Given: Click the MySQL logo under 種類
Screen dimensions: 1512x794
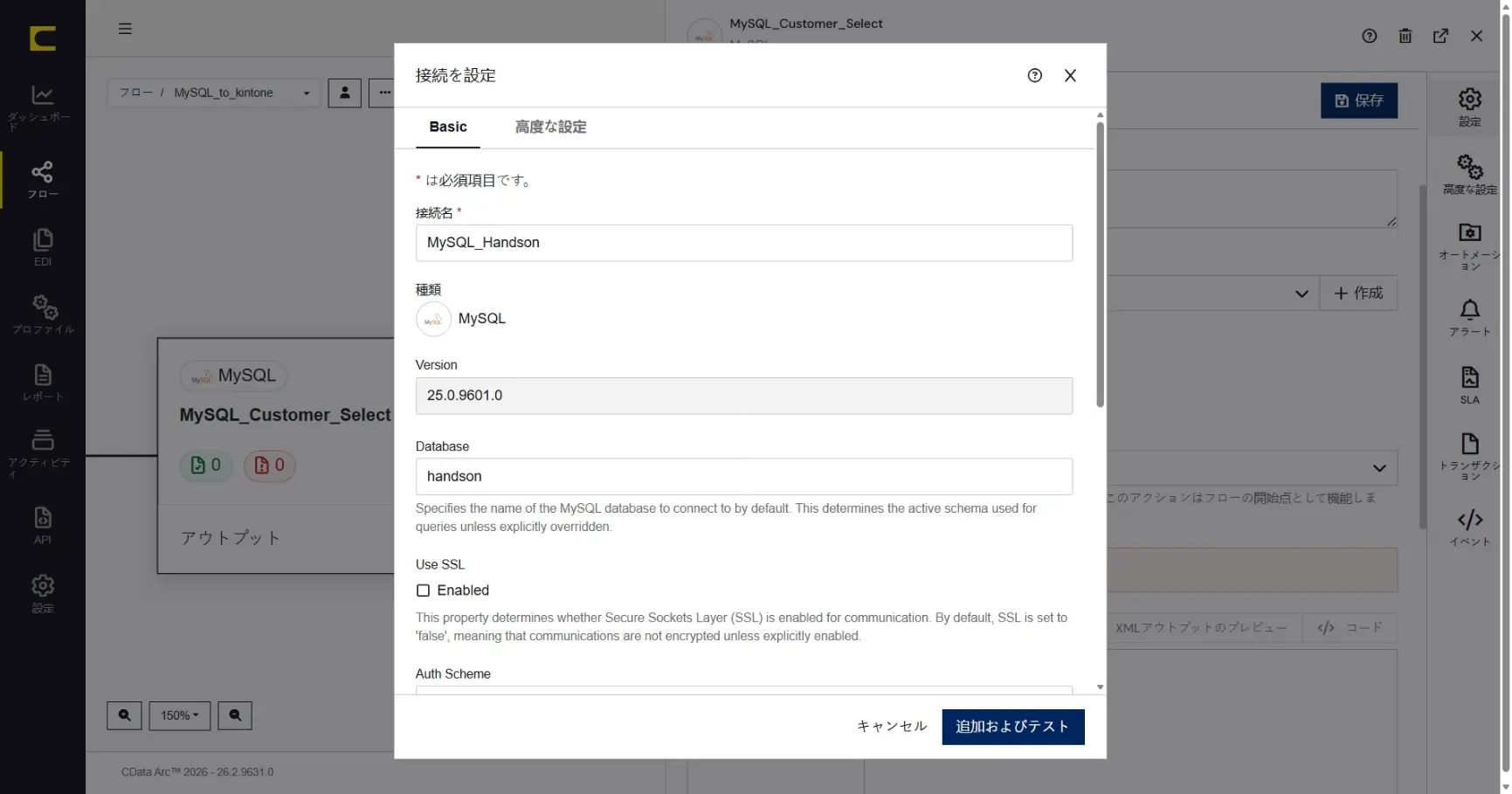Looking at the screenshot, I should click(433, 320).
